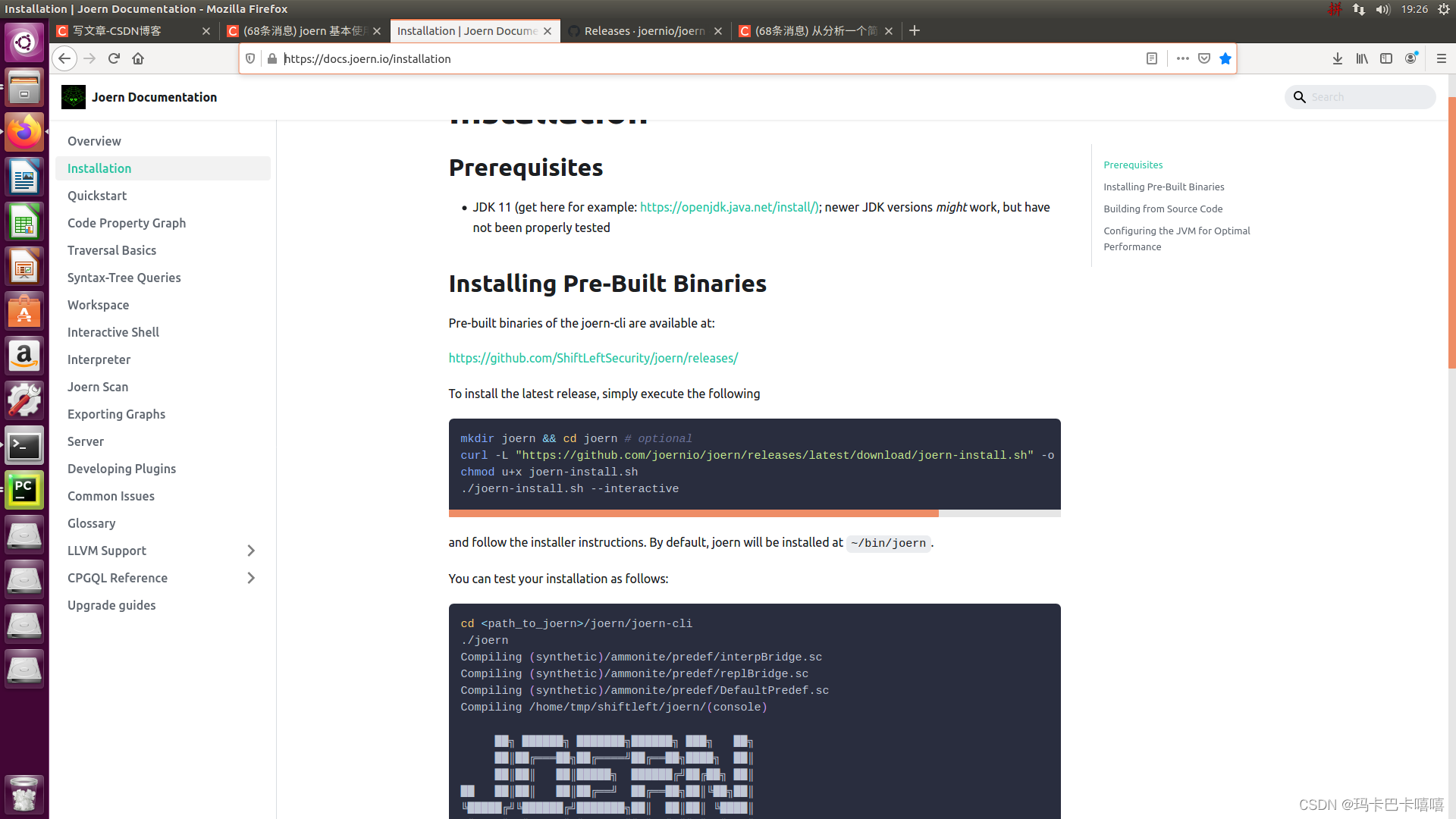Expand the CPGQL Reference sidebar section

251,578
